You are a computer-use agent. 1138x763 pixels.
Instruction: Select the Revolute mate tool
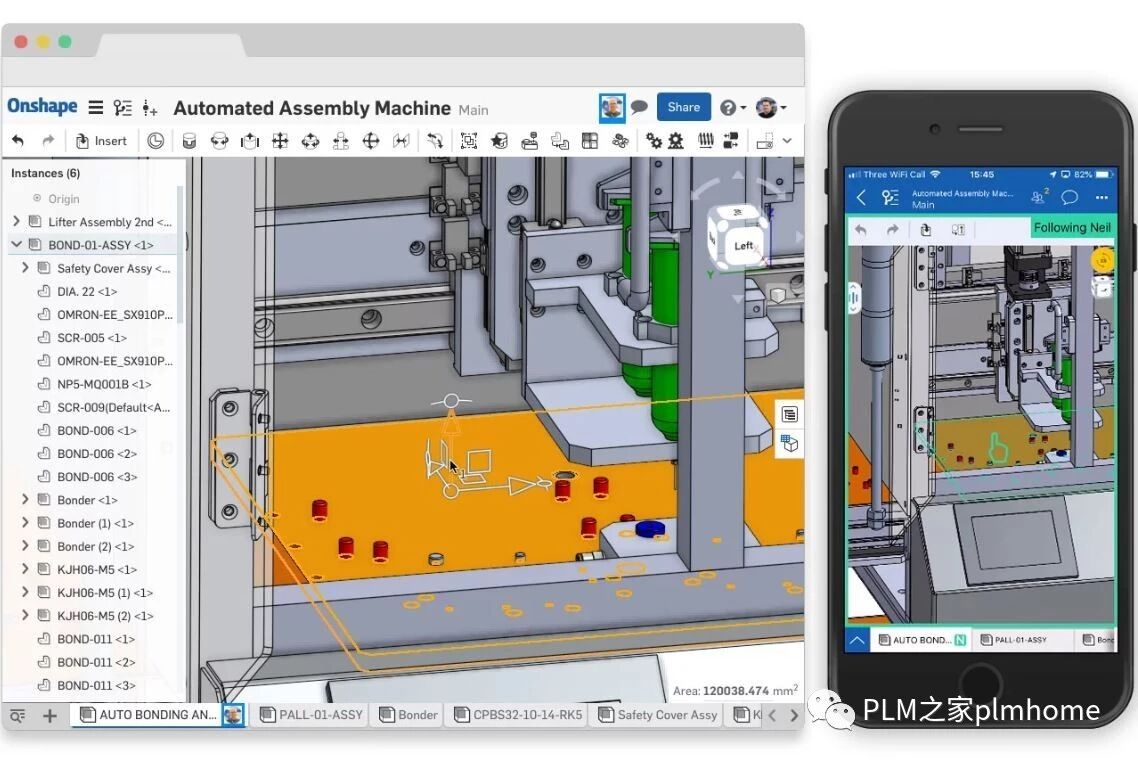(x=219, y=141)
